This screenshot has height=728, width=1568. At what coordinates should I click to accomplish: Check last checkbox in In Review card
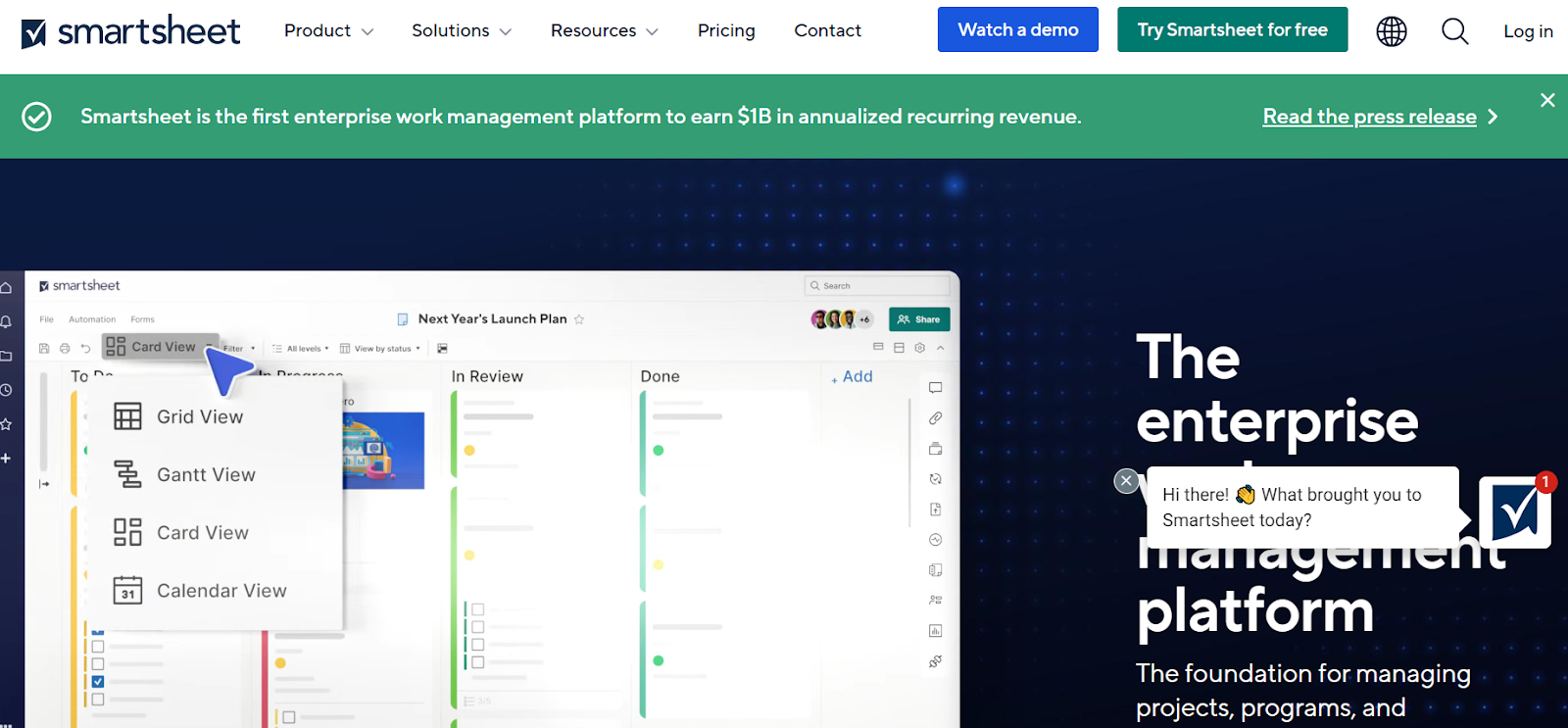pyautogui.click(x=478, y=662)
